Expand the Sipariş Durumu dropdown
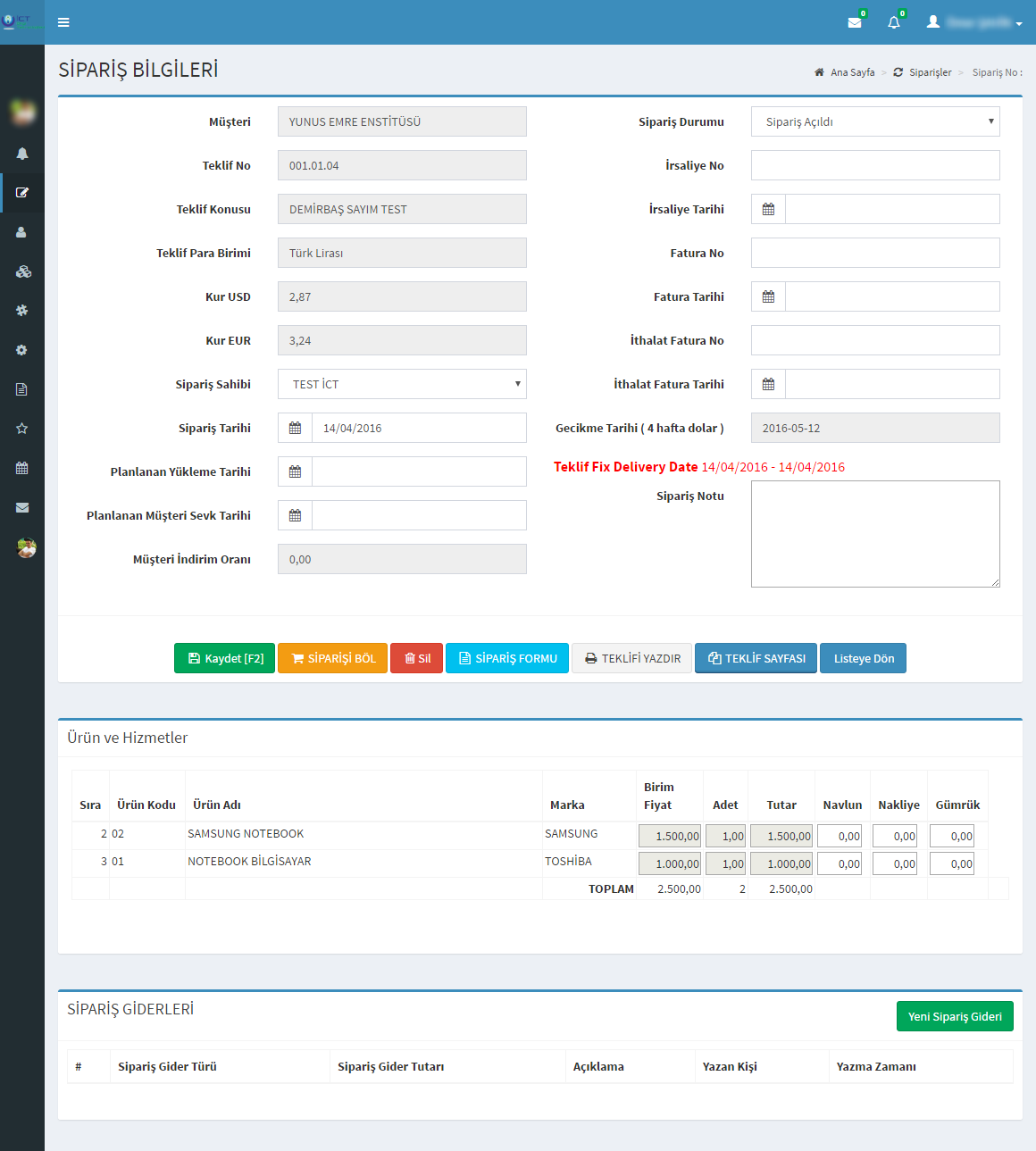This screenshot has height=1151, width=1036. (875, 121)
